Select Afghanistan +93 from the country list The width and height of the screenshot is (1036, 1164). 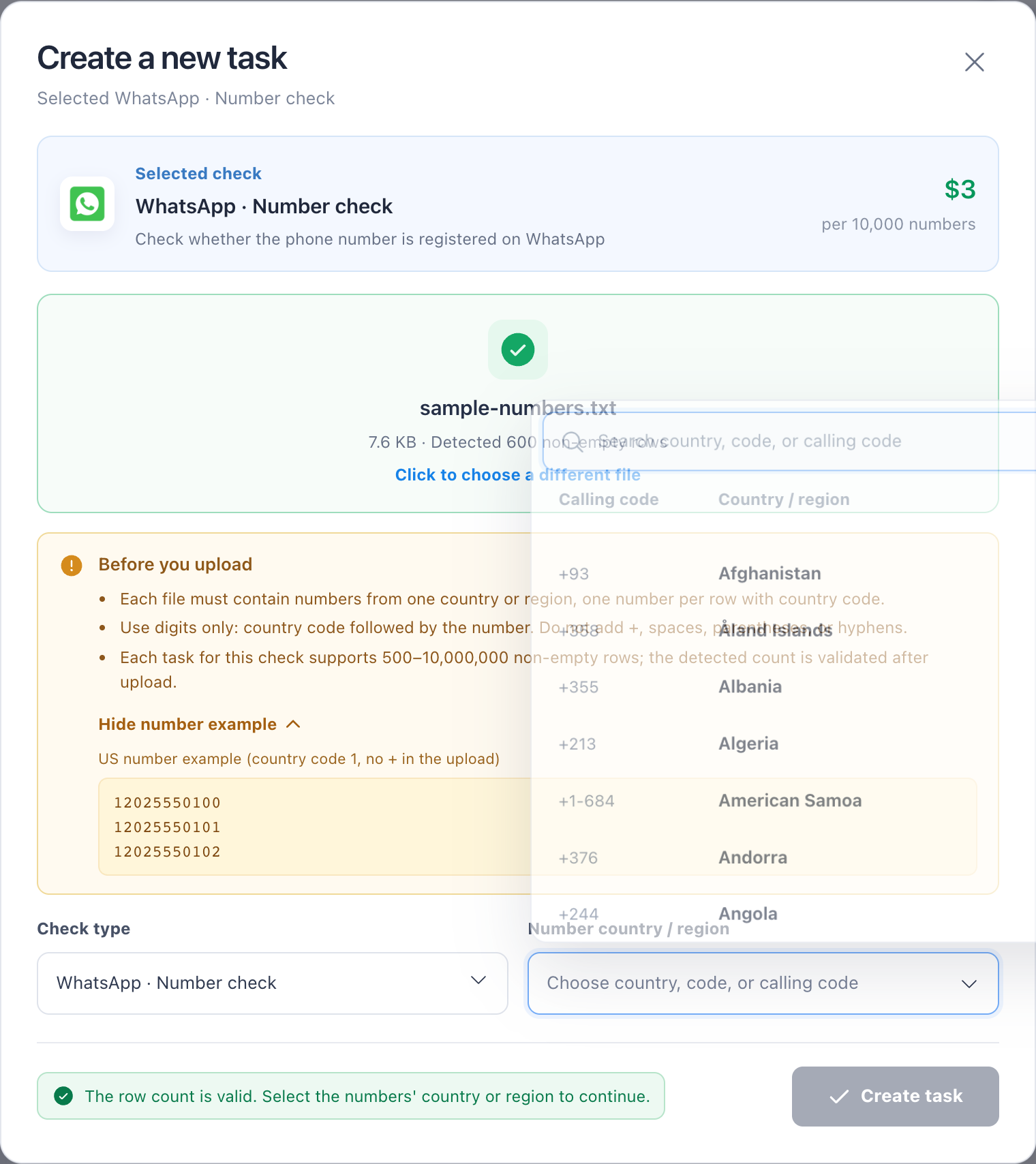pos(784,574)
